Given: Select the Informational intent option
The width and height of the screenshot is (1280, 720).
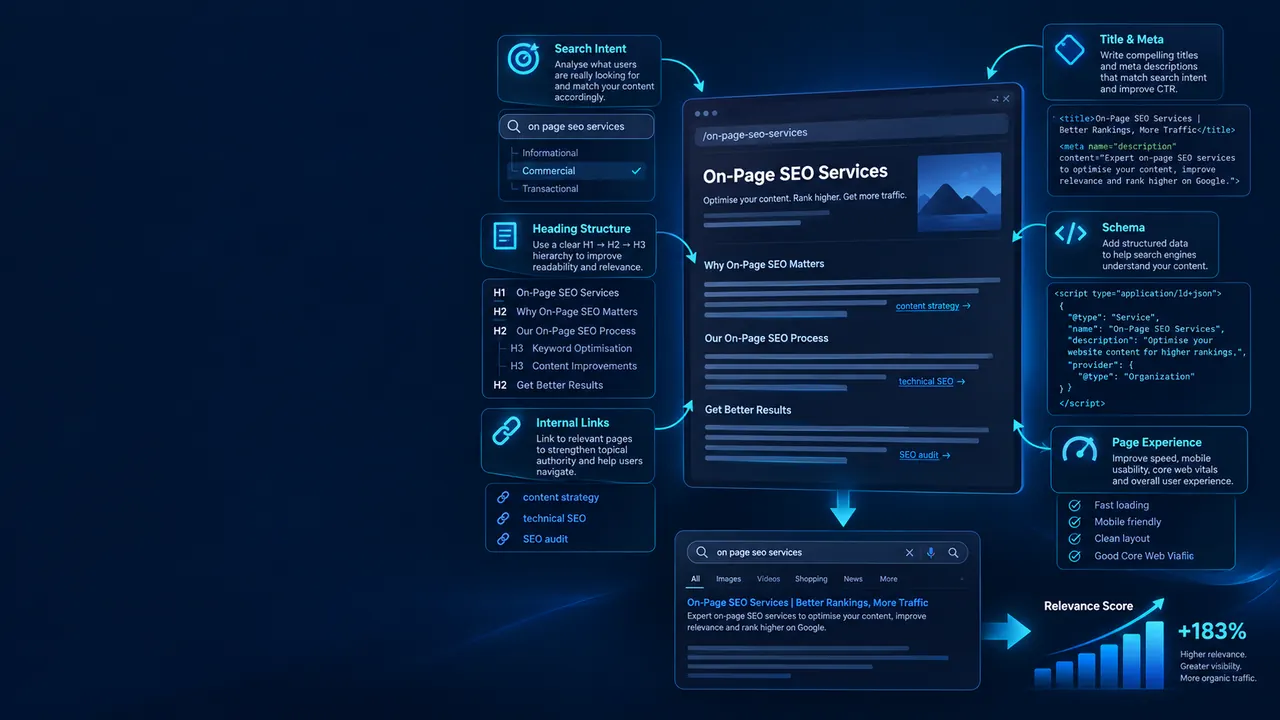Looking at the screenshot, I should point(550,153).
